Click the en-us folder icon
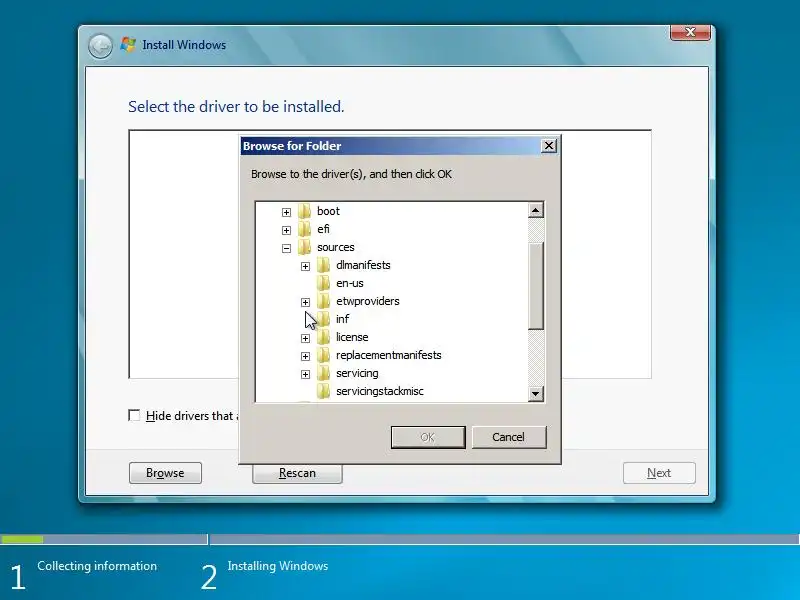The width and height of the screenshot is (800, 600). 323,283
